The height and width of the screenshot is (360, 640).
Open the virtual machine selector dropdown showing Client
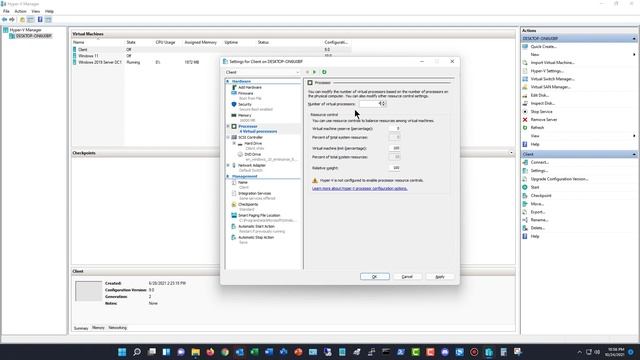tap(262, 72)
